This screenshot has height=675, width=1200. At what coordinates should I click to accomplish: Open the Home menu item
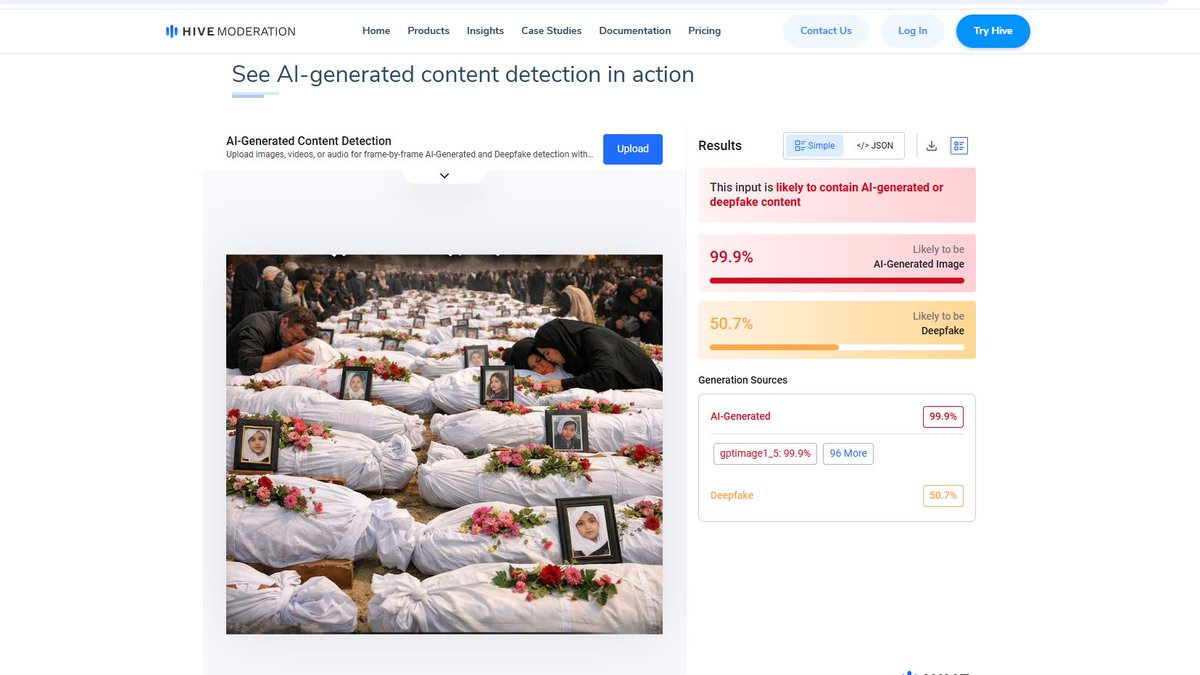click(x=376, y=31)
